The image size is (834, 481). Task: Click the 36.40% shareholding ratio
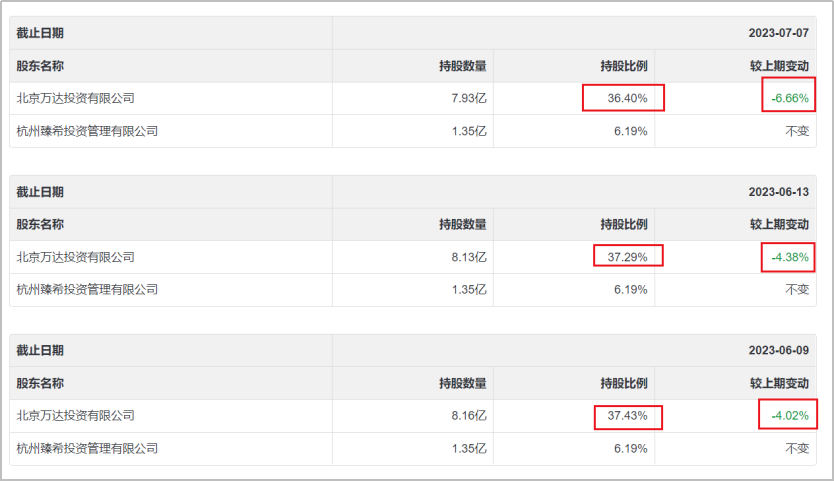[x=627, y=98]
